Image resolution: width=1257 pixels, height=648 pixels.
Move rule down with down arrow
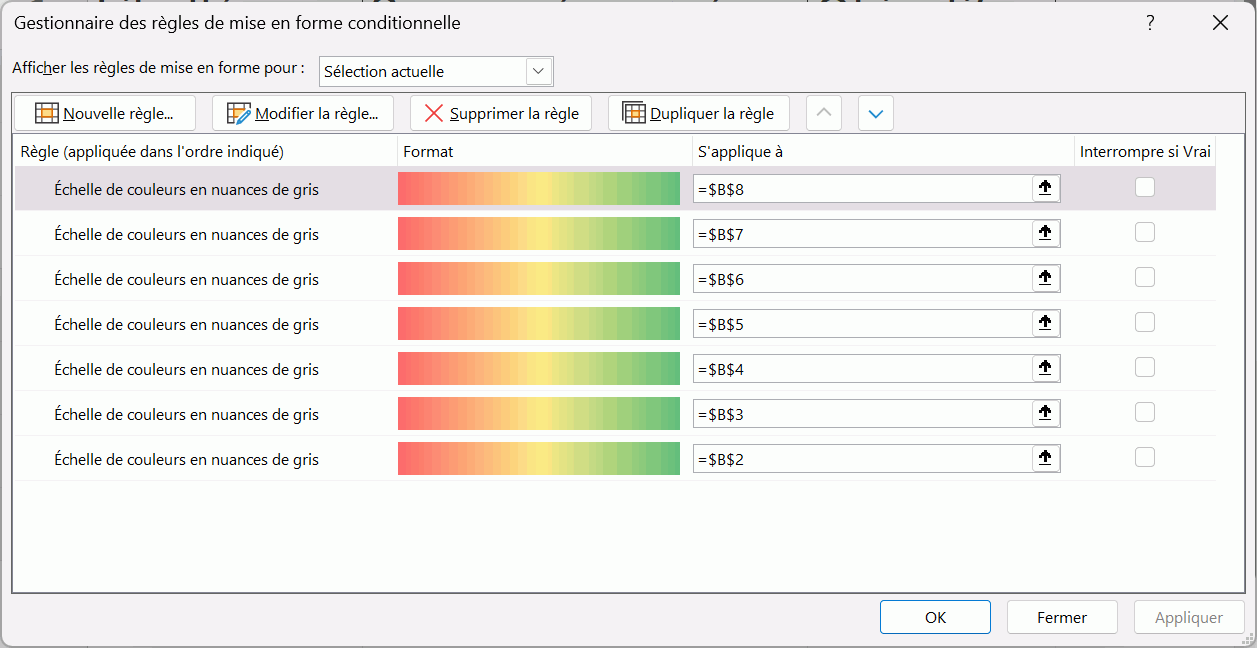pos(876,114)
